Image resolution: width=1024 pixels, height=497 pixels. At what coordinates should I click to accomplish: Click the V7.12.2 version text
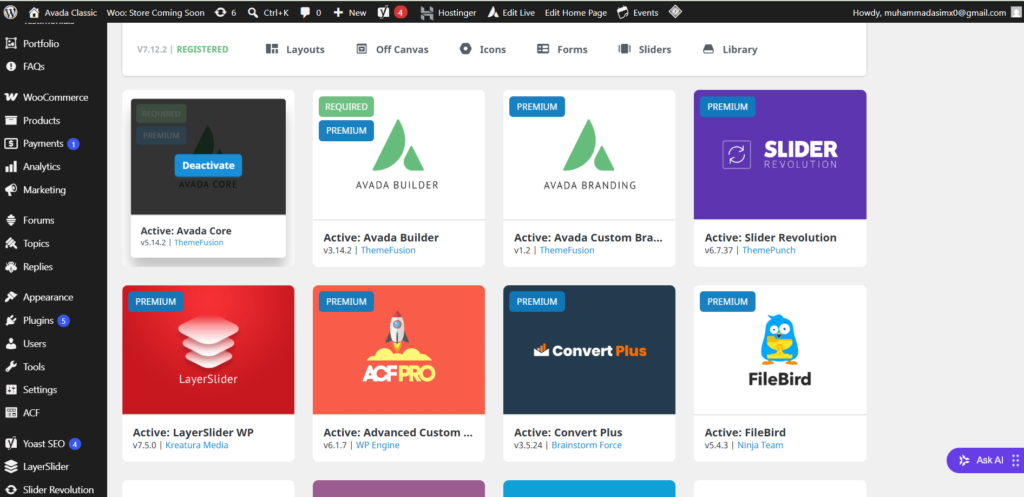click(152, 49)
